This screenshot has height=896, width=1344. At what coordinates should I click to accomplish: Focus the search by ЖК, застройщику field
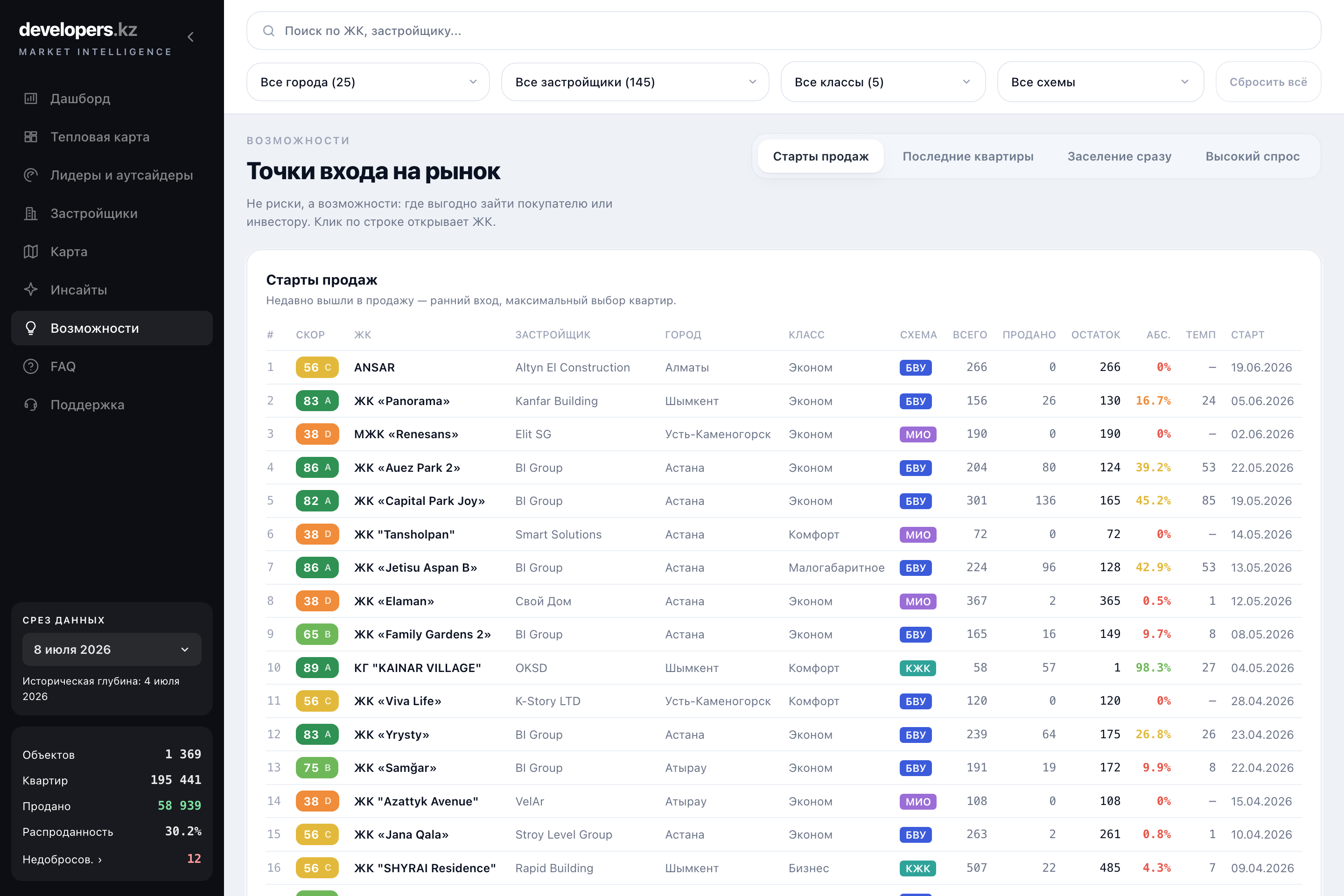pyautogui.click(x=784, y=31)
